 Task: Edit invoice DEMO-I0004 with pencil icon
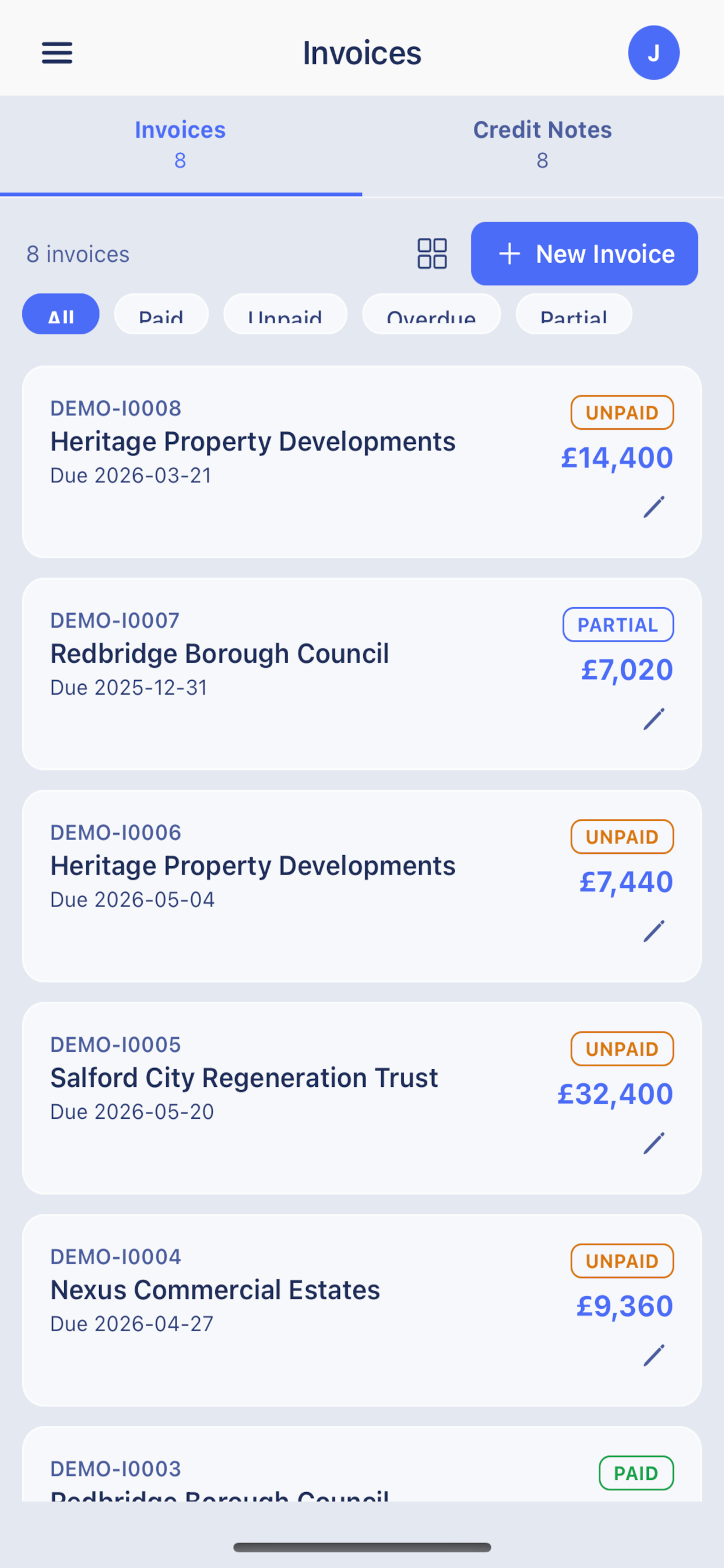[653, 1356]
